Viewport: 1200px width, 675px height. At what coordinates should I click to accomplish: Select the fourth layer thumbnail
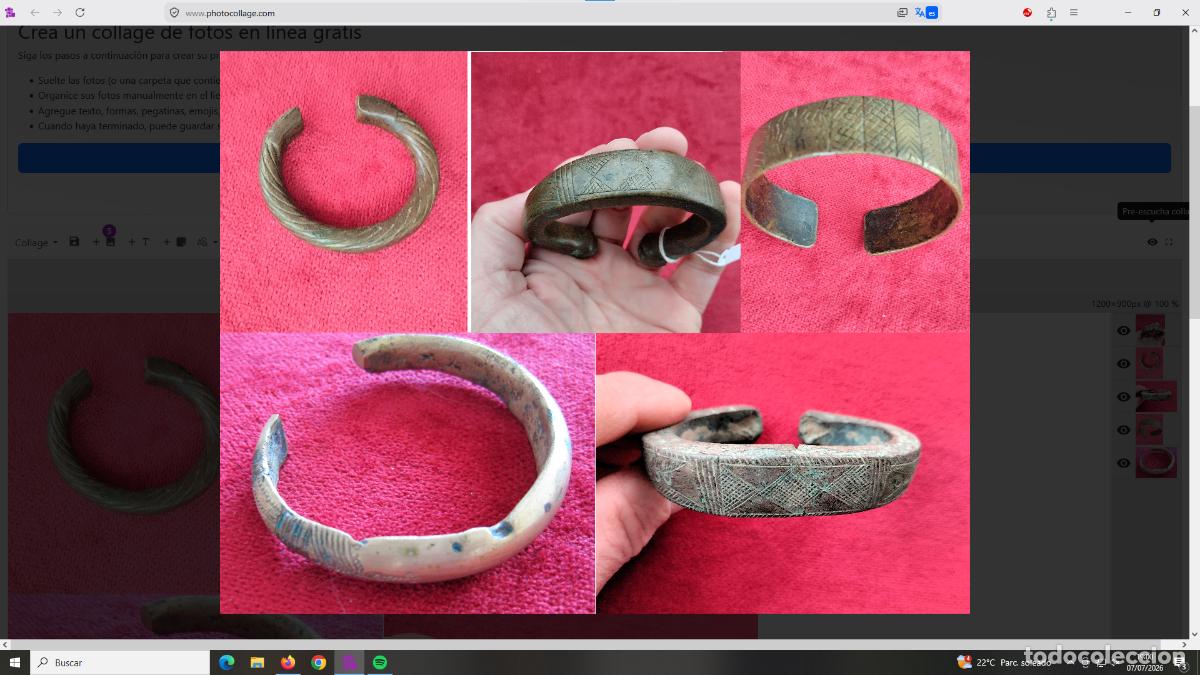1149,429
